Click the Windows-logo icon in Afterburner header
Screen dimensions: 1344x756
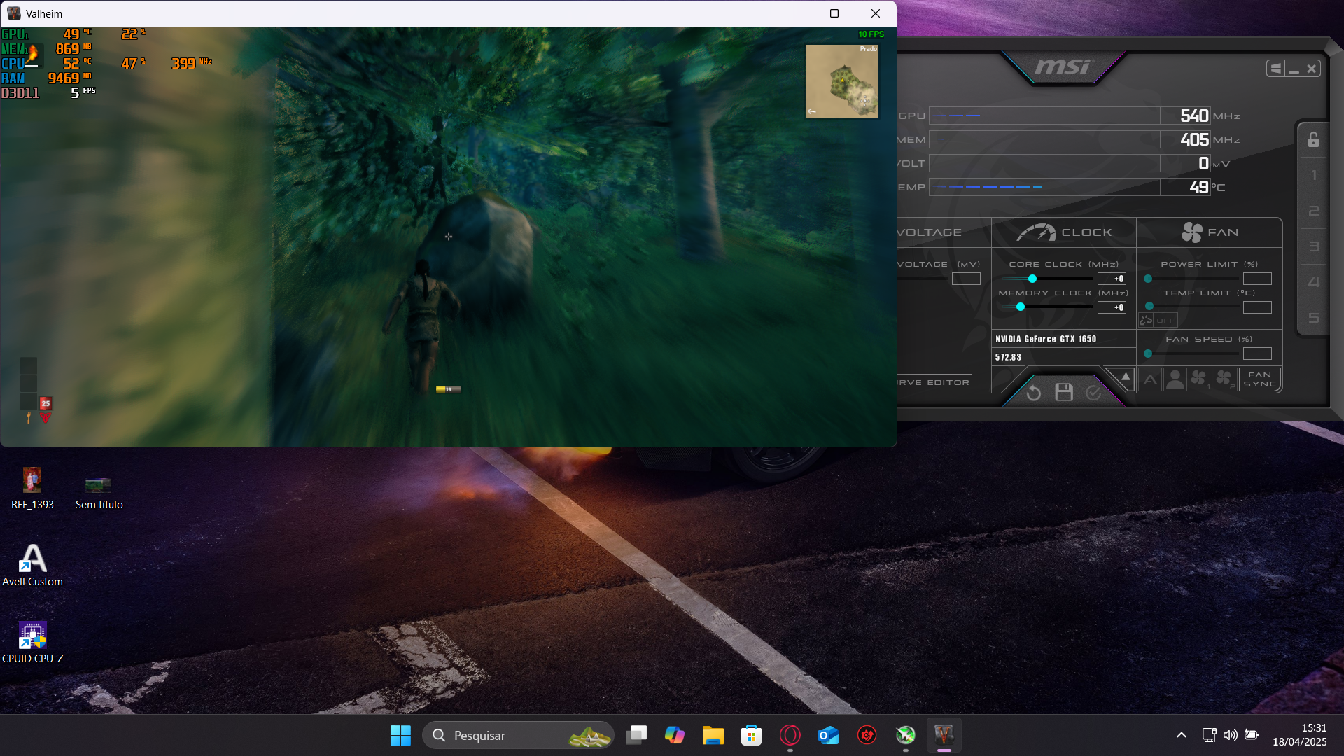[1275, 69]
